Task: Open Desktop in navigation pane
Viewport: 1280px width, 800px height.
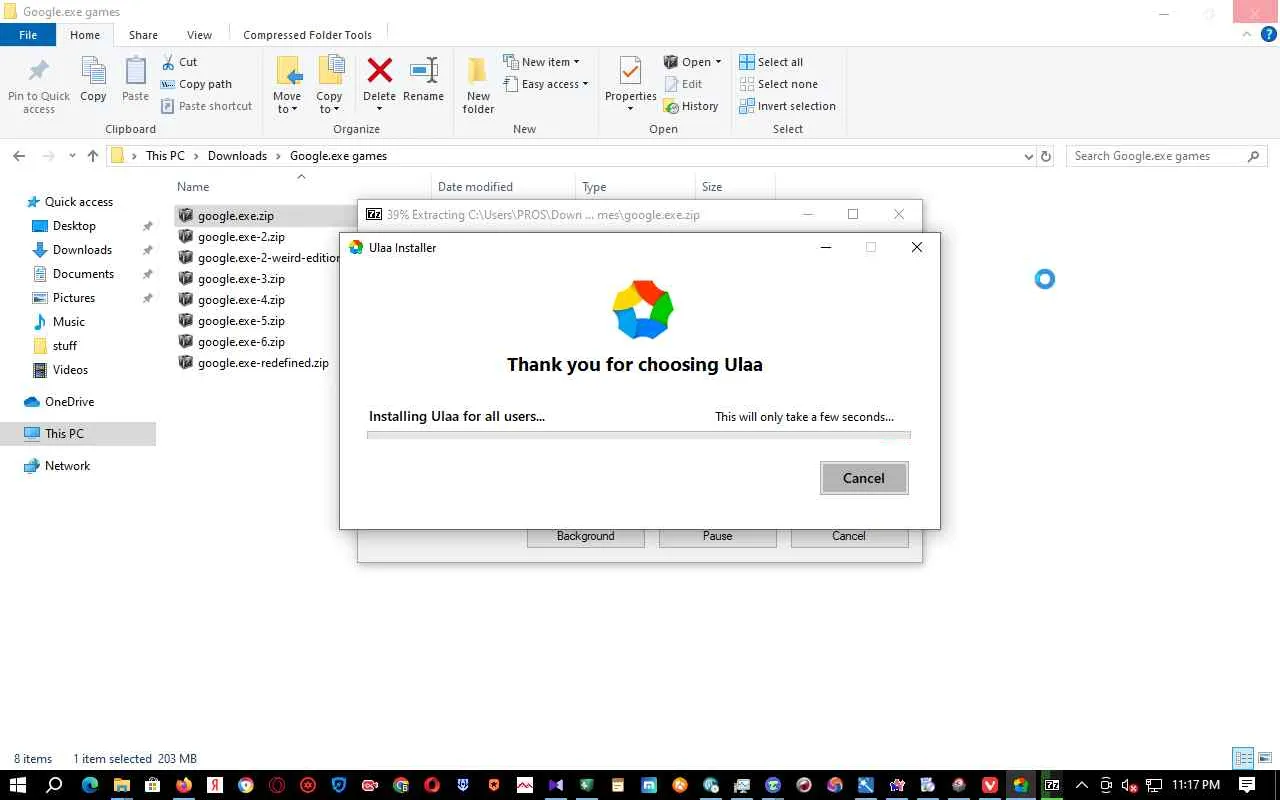Action: tap(75, 226)
